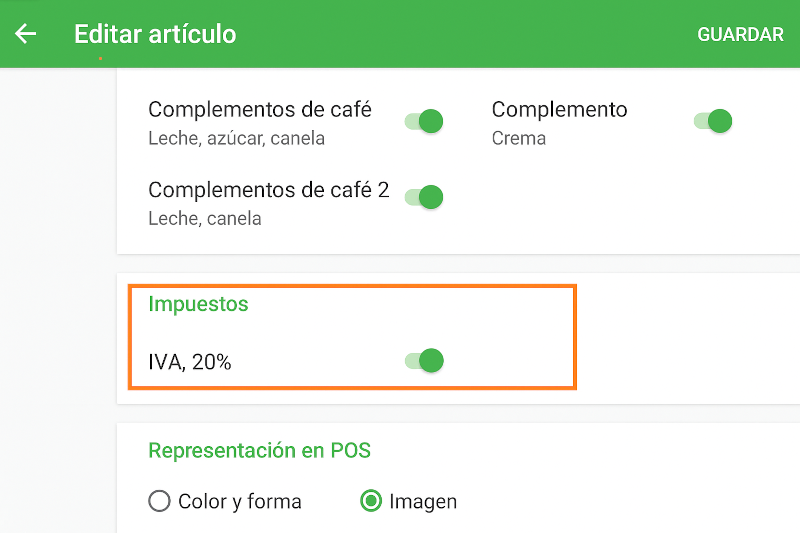800x533 pixels.
Task: Go back using the arrow icon
Action: 26,34
